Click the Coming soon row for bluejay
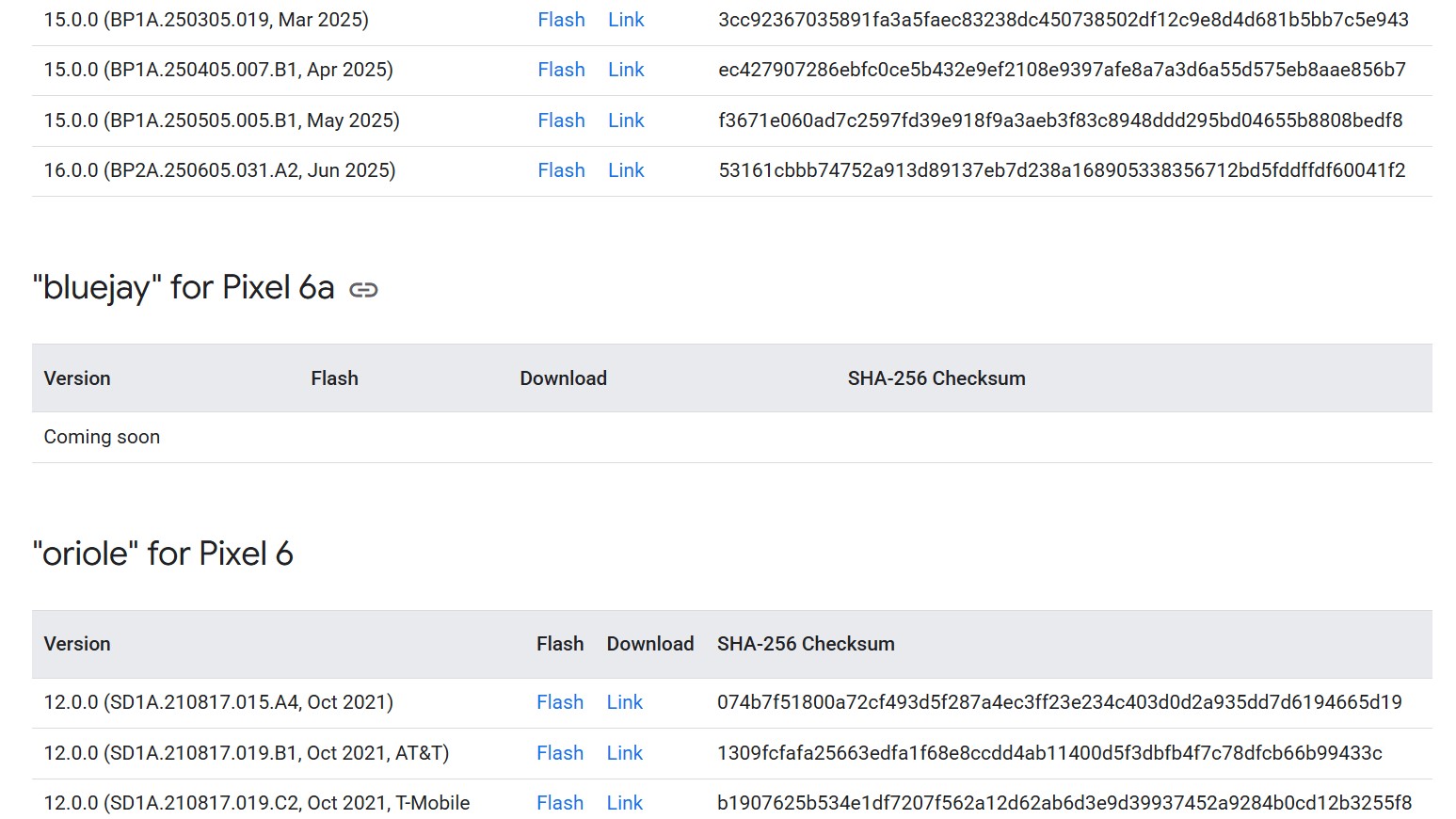Image resolution: width=1456 pixels, height=819 pixels. pyautogui.click(x=102, y=437)
